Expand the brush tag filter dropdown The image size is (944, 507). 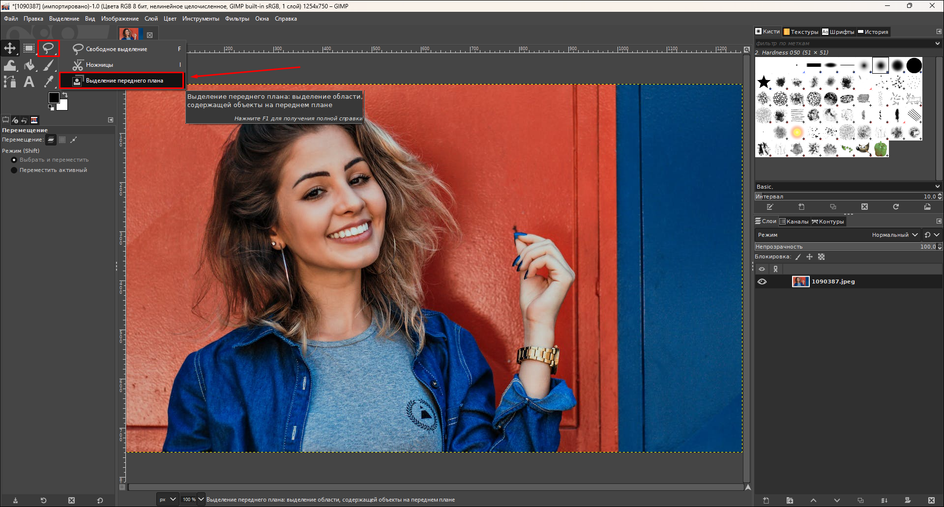pyautogui.click(x=937, y=43)
